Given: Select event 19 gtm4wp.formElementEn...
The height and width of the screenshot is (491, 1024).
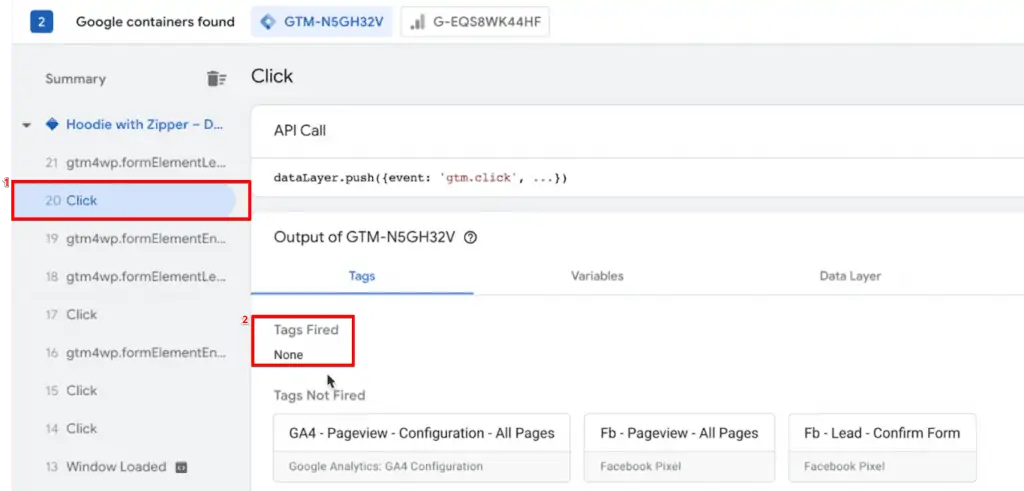Looking at the screenshot, I should point(136,238).
